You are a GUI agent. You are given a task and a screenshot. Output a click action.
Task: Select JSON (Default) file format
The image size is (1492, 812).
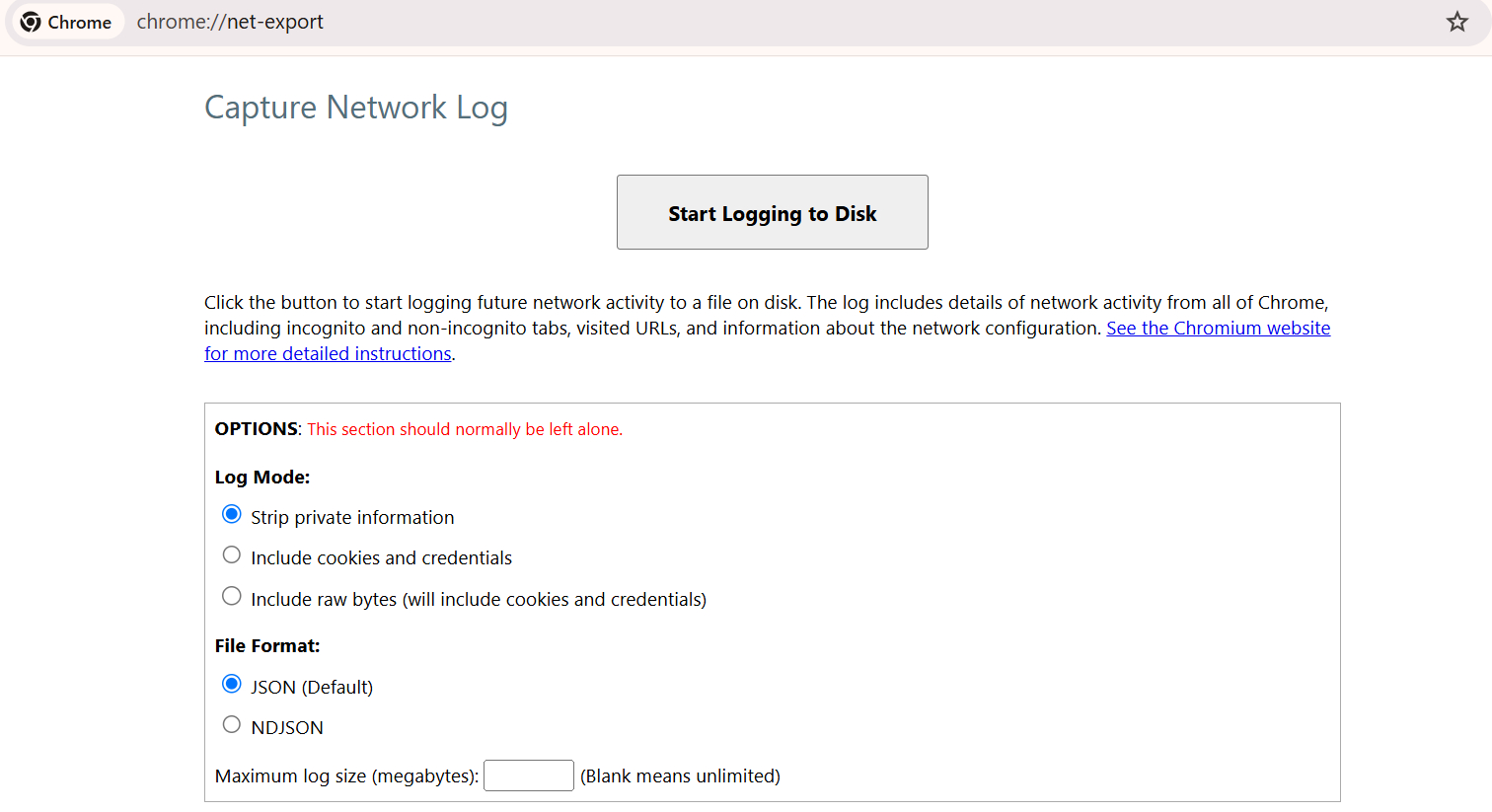[232, 684]
